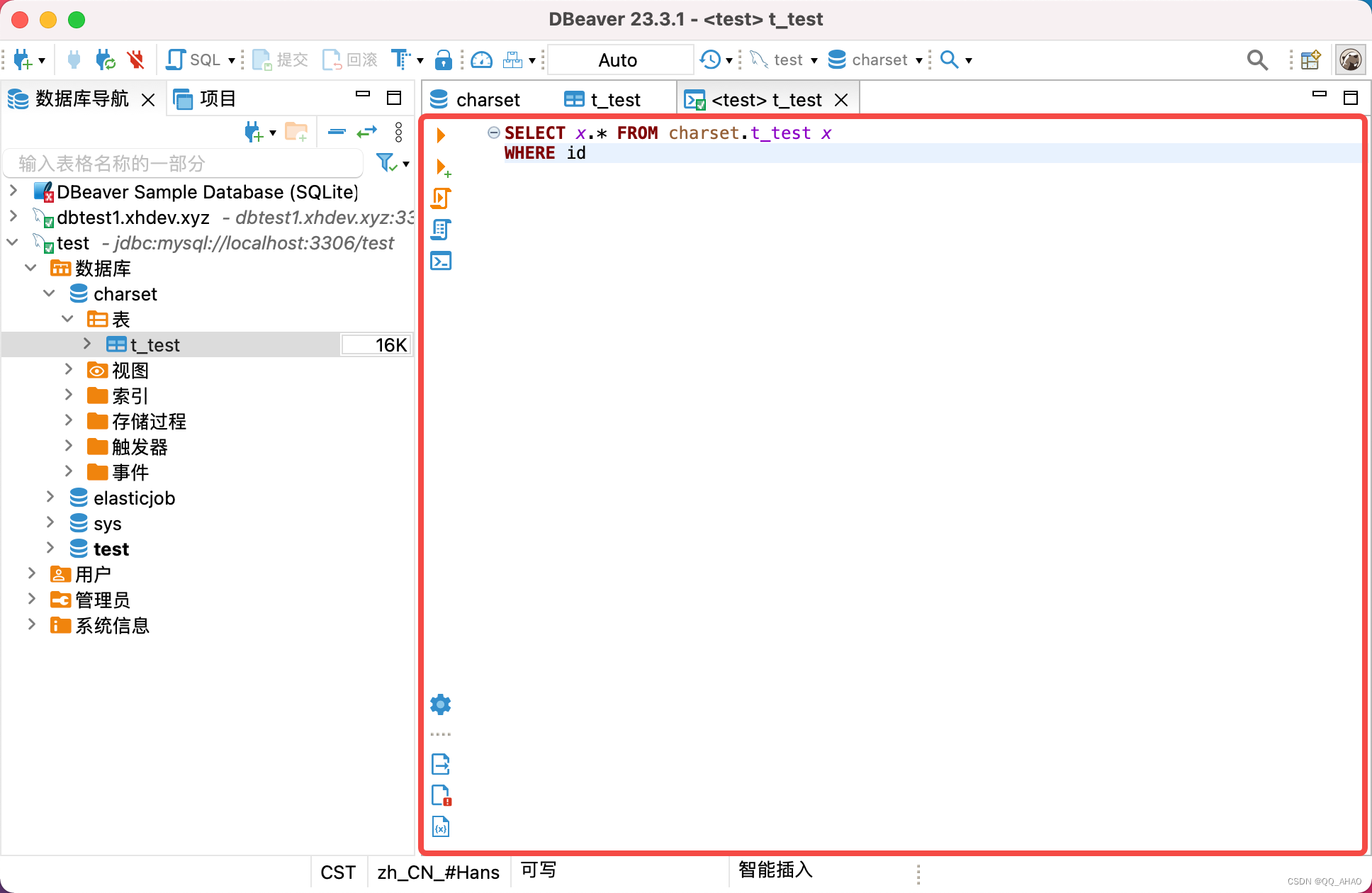Viewport: 1372px width, 893px height.
Task: Open the active connection test selector
Action: (784, 60)
